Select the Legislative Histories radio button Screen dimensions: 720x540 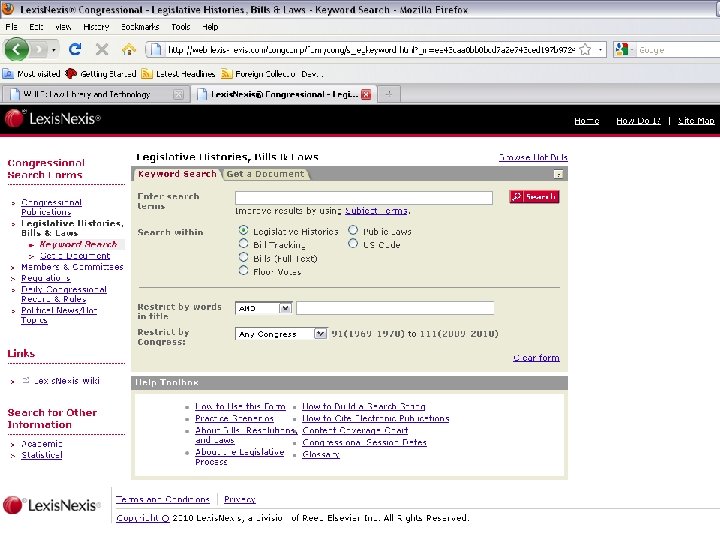[243, 230]
